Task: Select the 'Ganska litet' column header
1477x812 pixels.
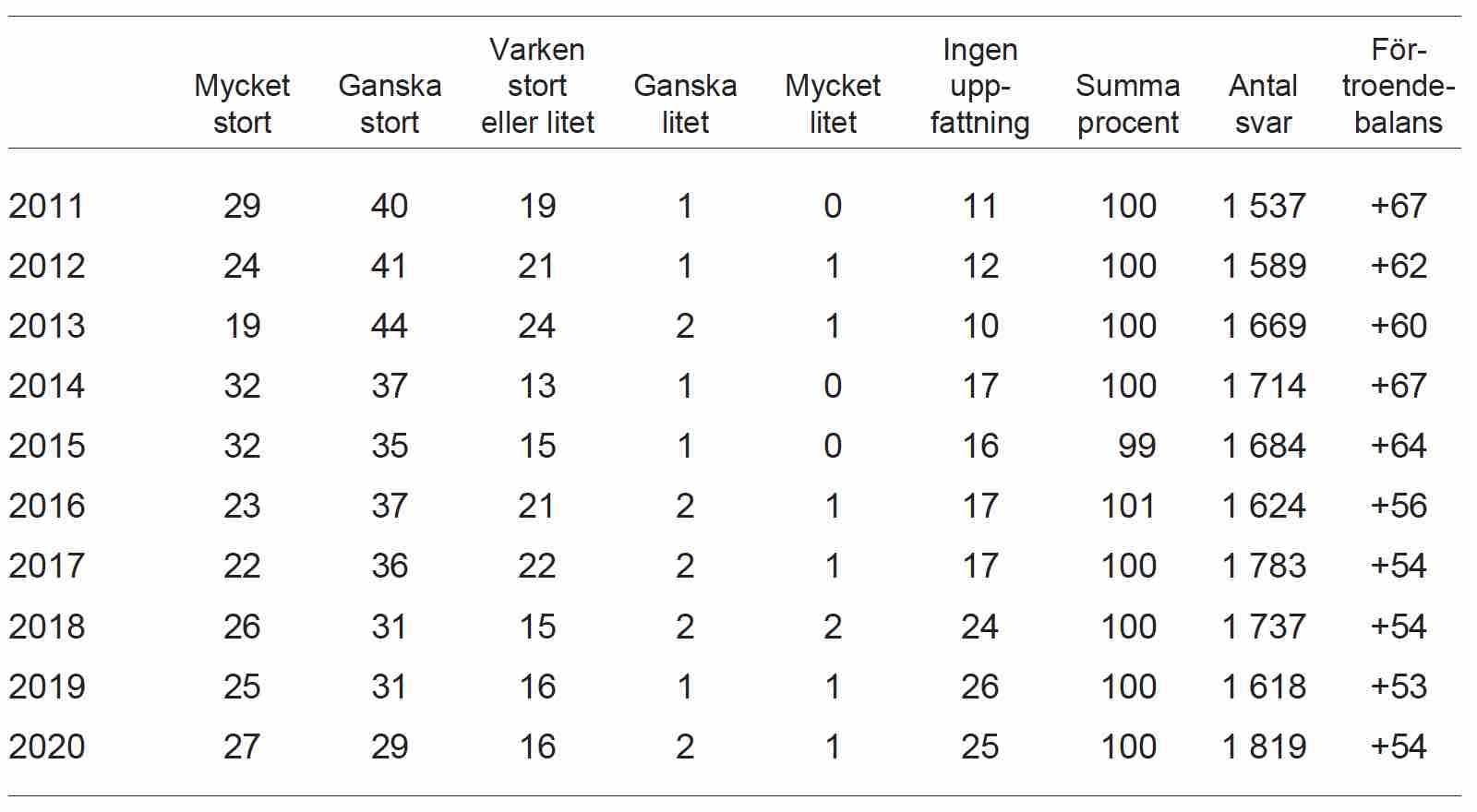Action: click(x=685, y=103)
